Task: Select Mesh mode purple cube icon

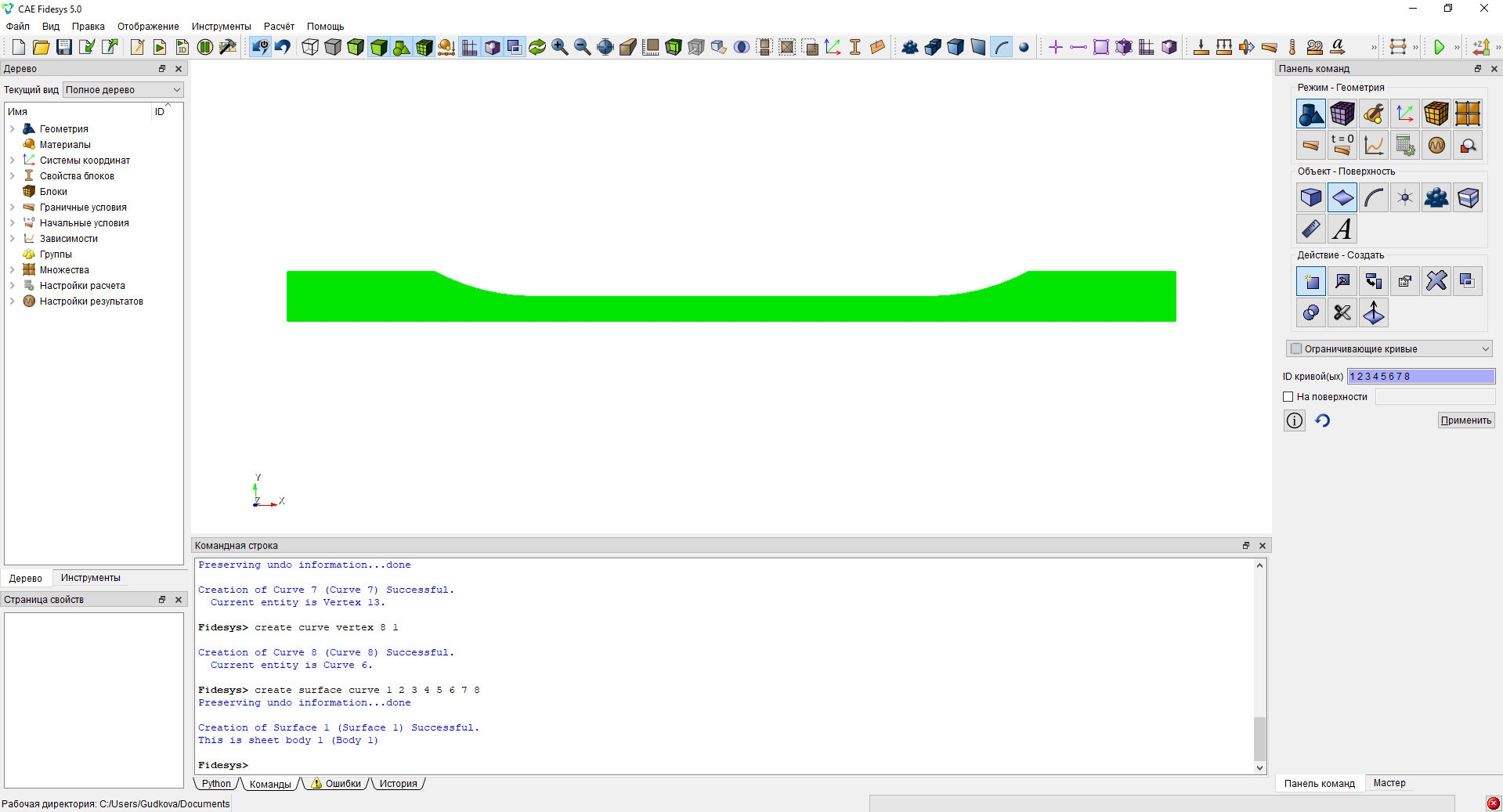Action: 1342,114
